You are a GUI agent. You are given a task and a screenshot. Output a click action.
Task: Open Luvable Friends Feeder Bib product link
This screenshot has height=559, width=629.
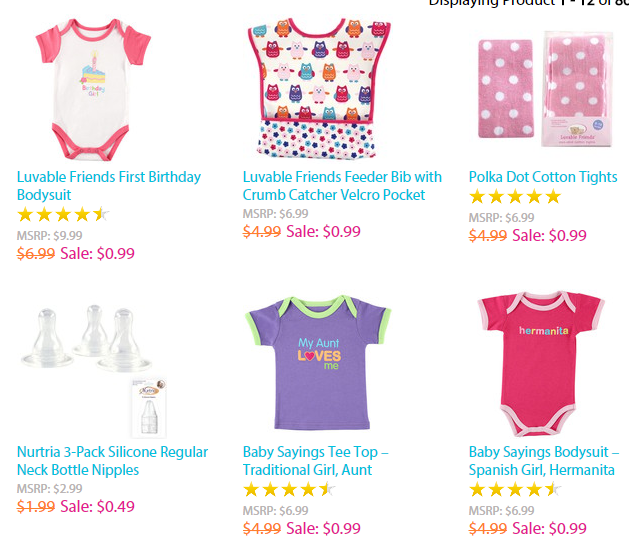click(x=341, y=185)
